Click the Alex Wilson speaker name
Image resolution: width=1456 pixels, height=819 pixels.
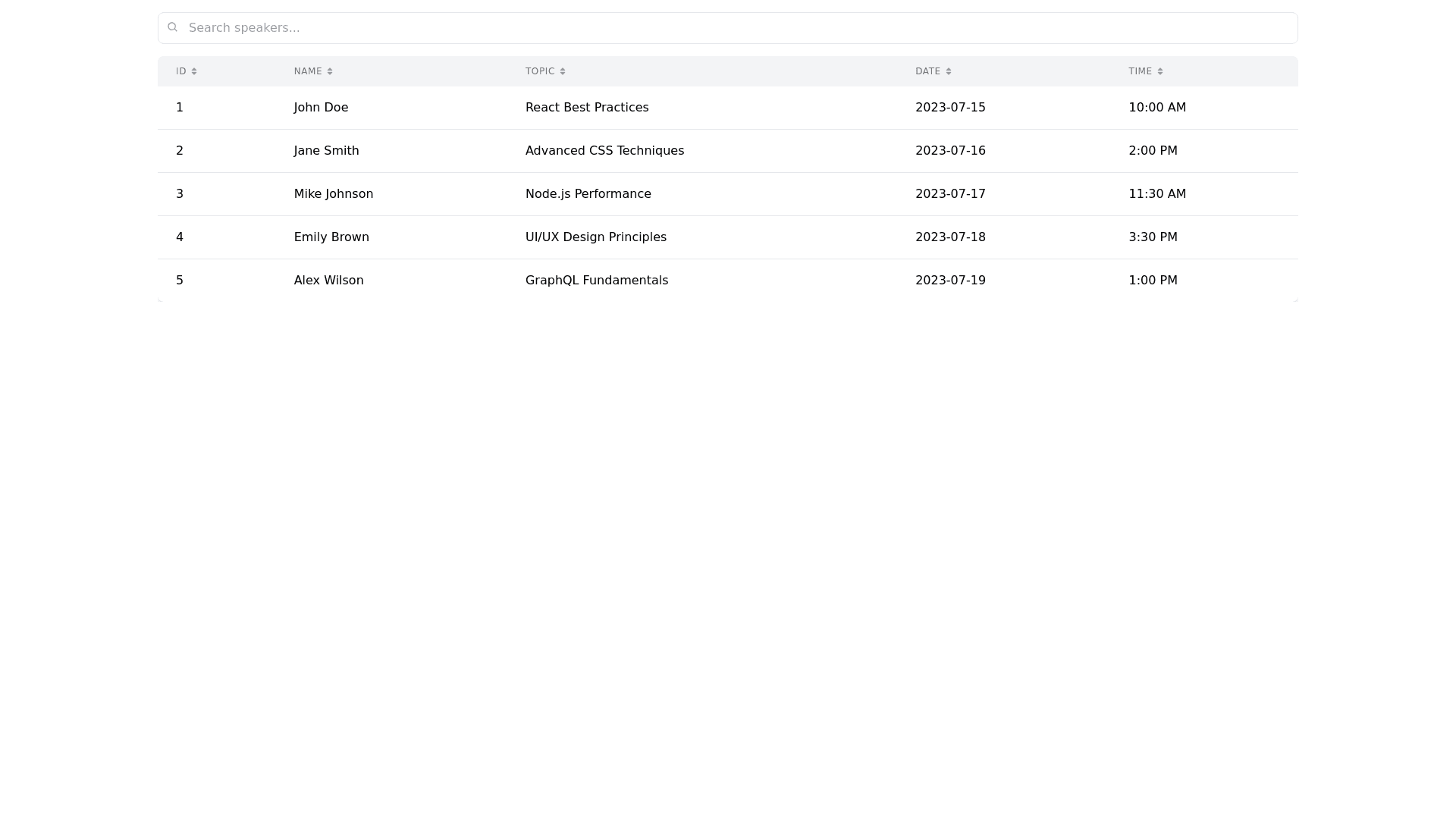pos(328,281)
